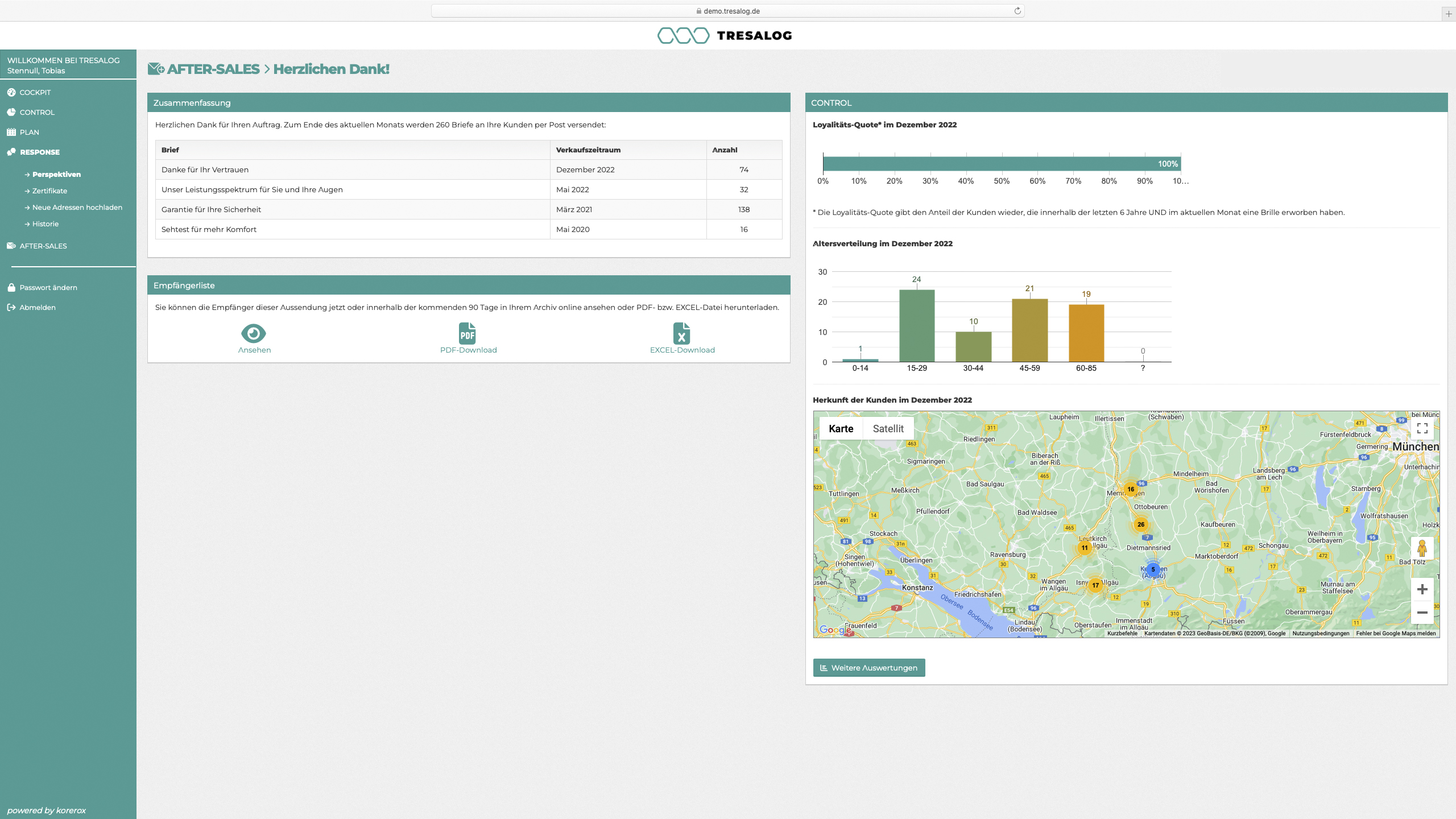This screenshot has height=819, width=1456.
Task: Click the Ansehen eye icon
Action: click(254, 333)
